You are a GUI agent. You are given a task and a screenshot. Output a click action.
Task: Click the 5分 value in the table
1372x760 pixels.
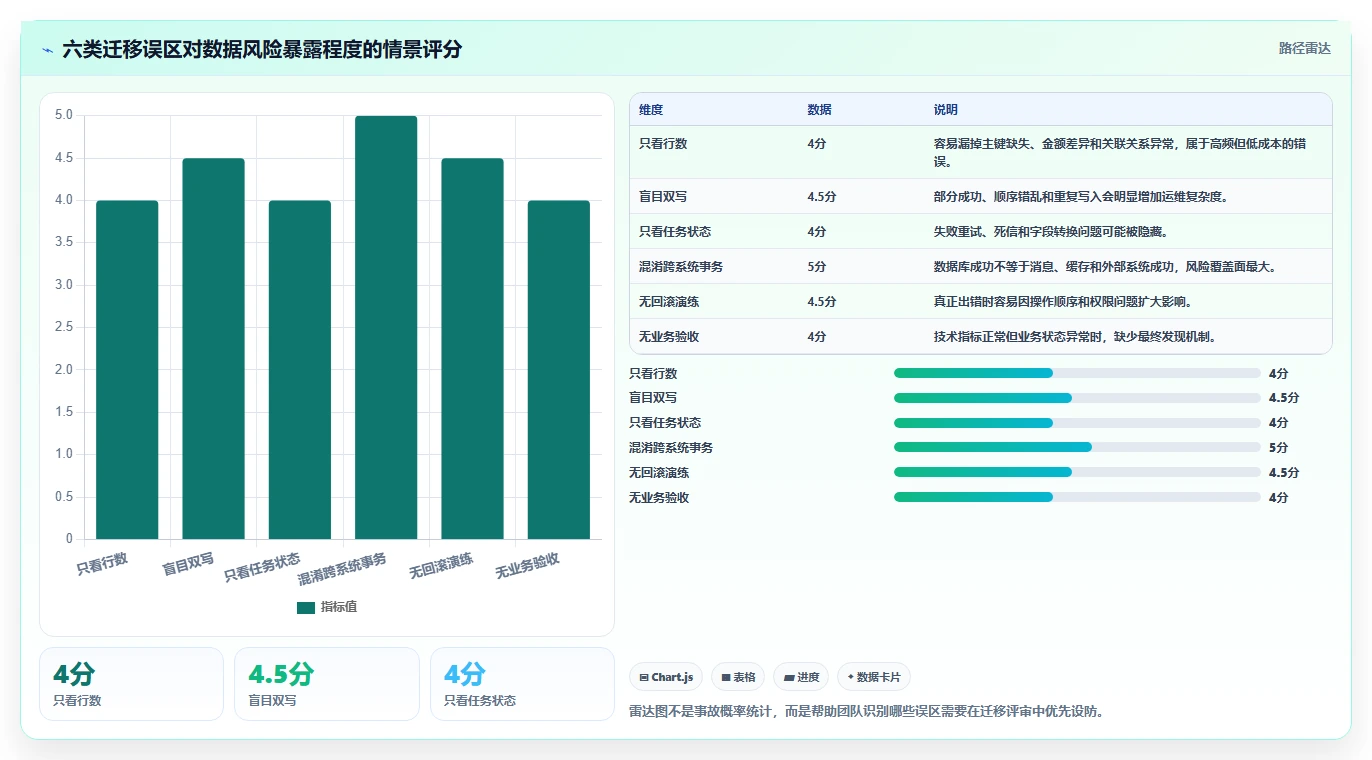point(817,266)
